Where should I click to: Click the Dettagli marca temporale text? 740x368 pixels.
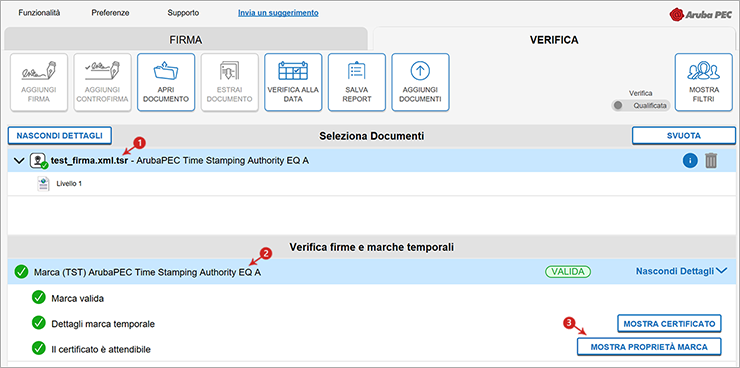click(103, 324)
